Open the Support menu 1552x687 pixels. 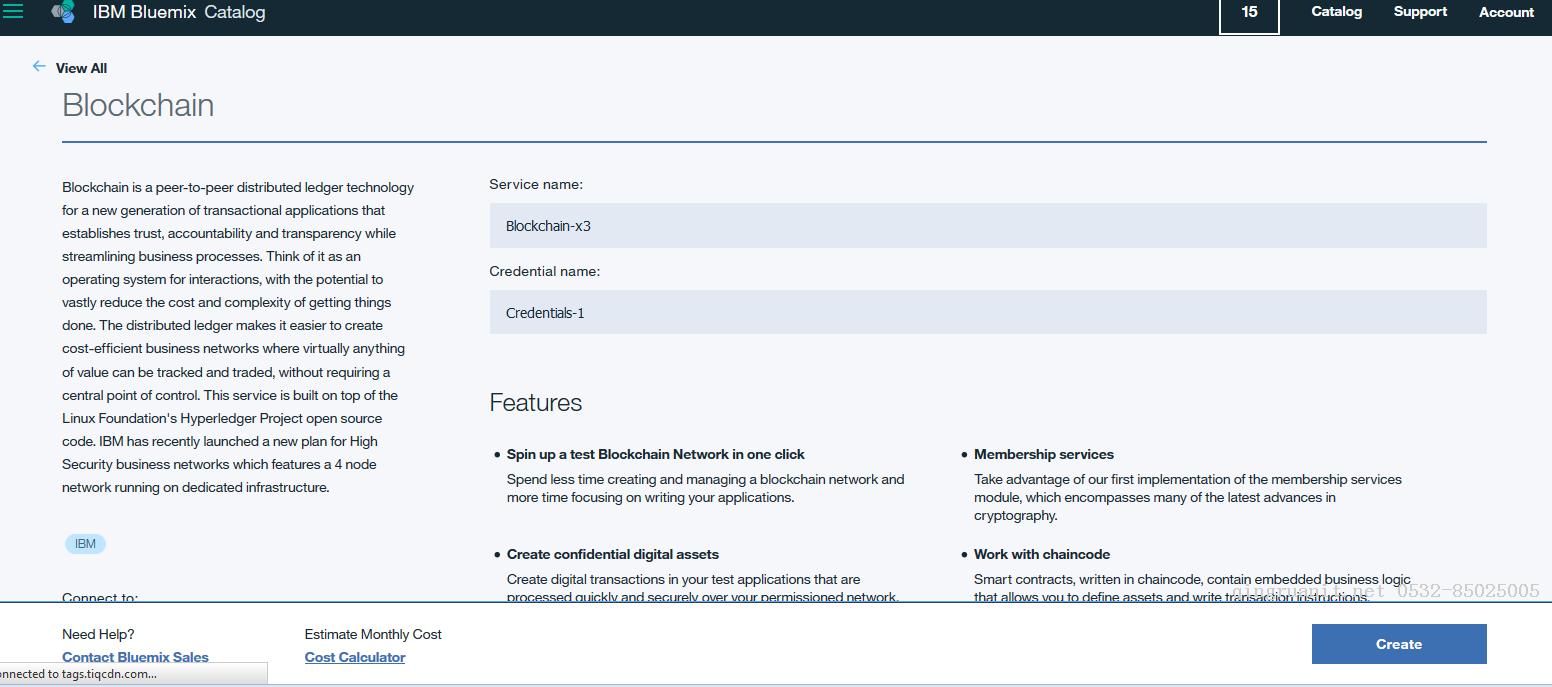pos(1420,12)
